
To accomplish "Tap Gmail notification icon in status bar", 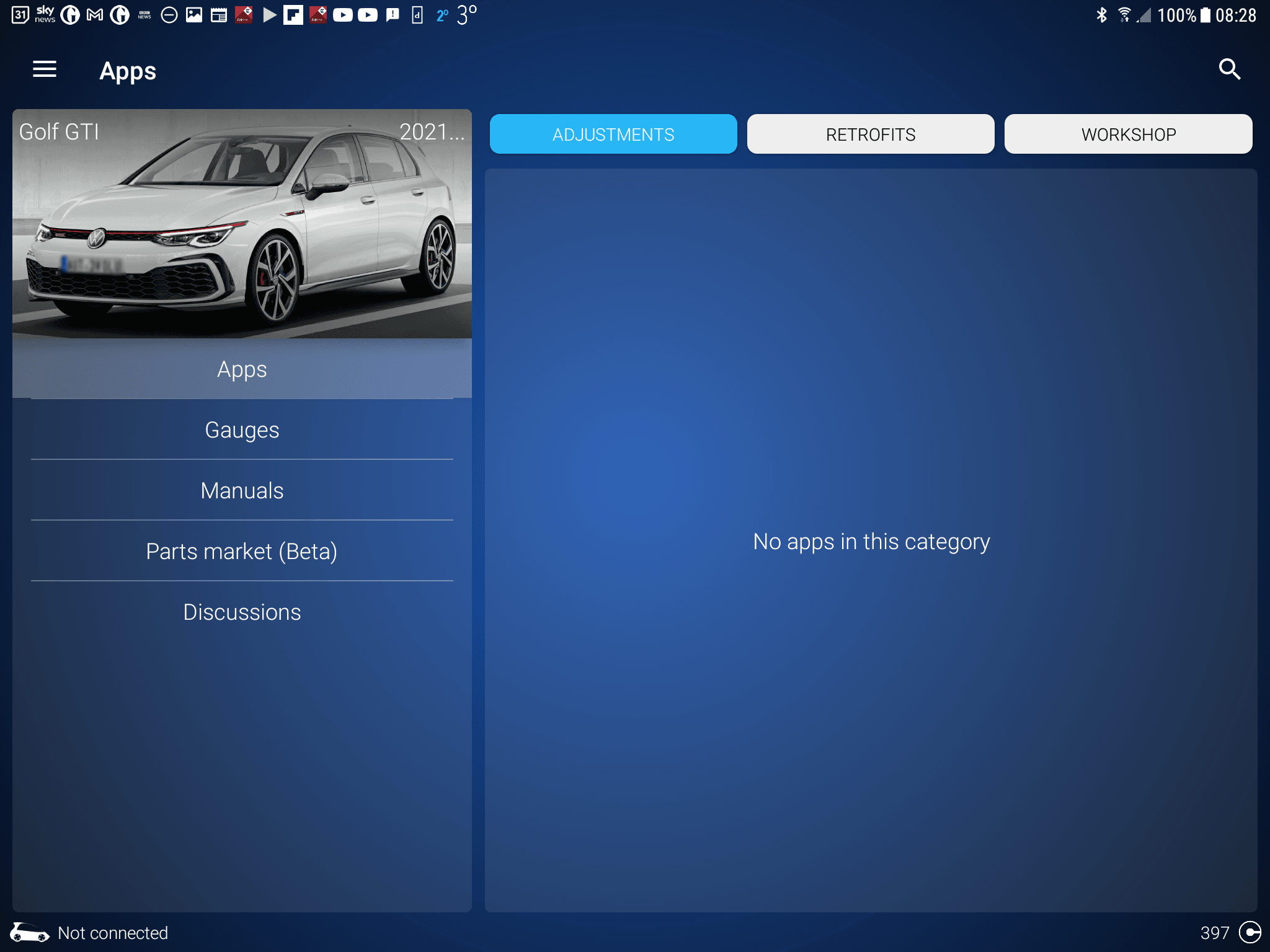I will [x=95, y=15].
